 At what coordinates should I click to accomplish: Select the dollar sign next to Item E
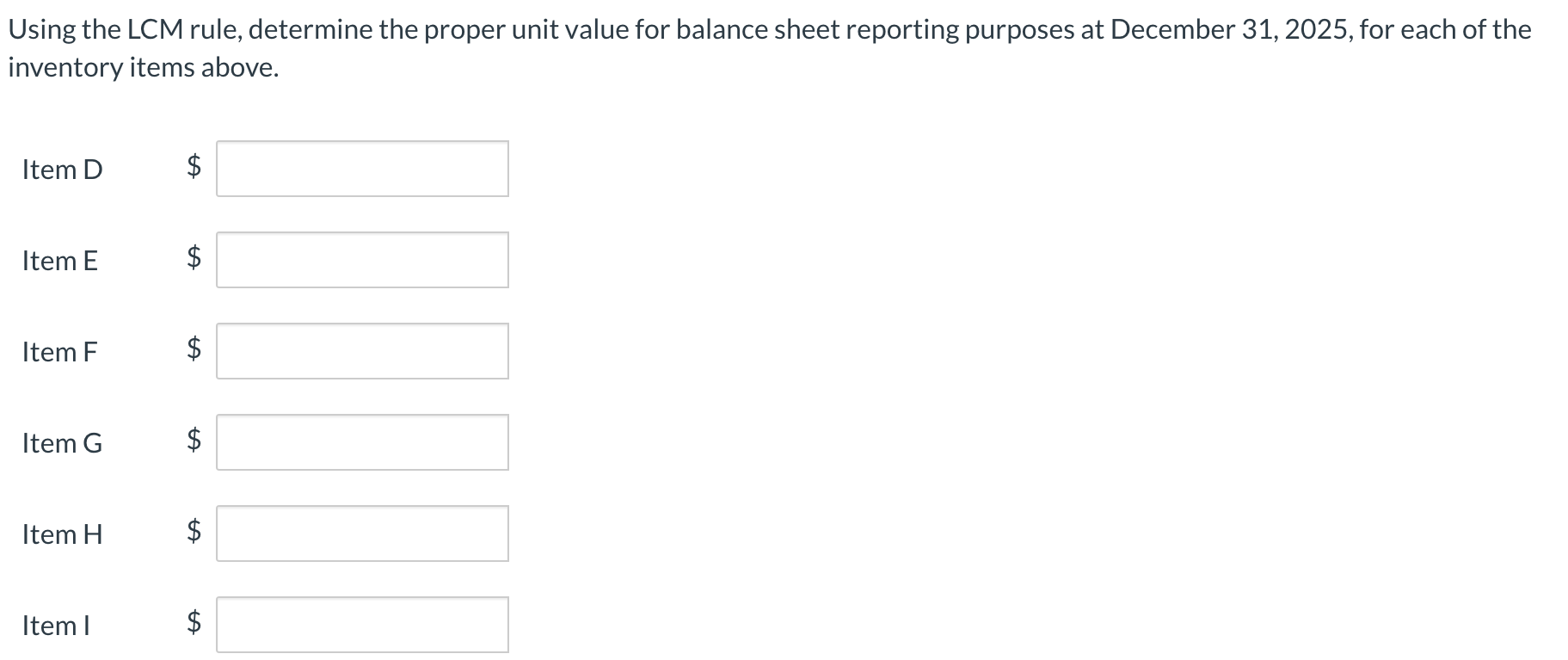tap(193, 259)
